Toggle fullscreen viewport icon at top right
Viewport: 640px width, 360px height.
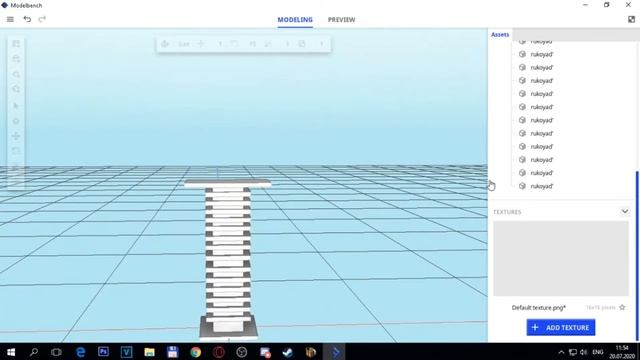pyautogui.click(x=631, y=19)
